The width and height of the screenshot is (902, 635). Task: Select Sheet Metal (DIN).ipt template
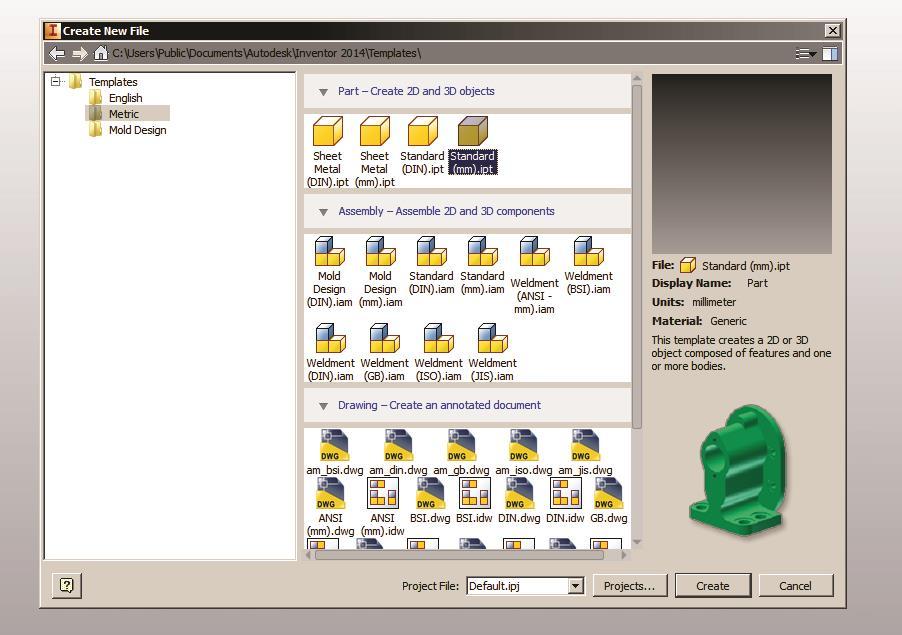tap(327, 151)
